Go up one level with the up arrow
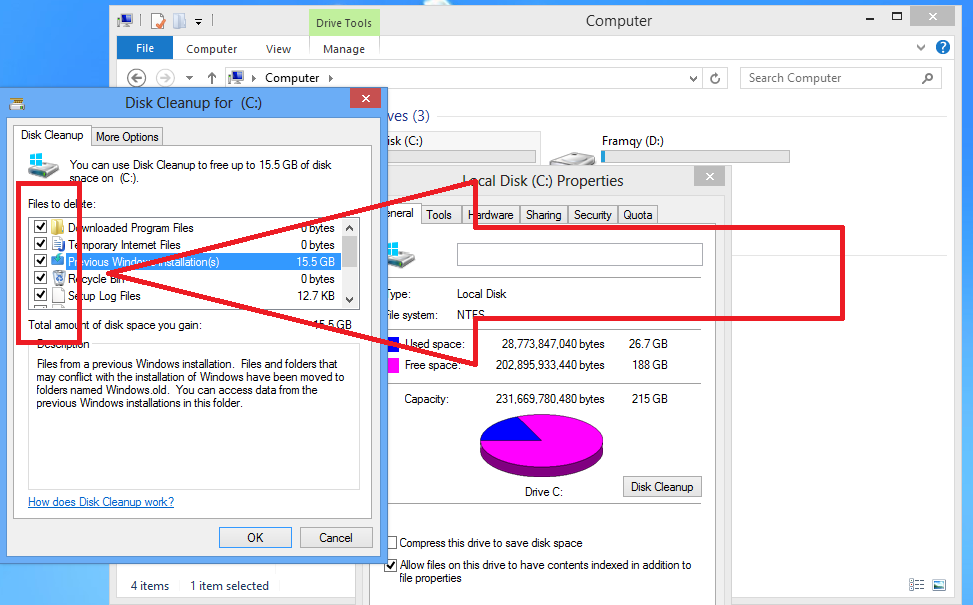This screenshot has width=973, height=605. click(x=212, y=78)
